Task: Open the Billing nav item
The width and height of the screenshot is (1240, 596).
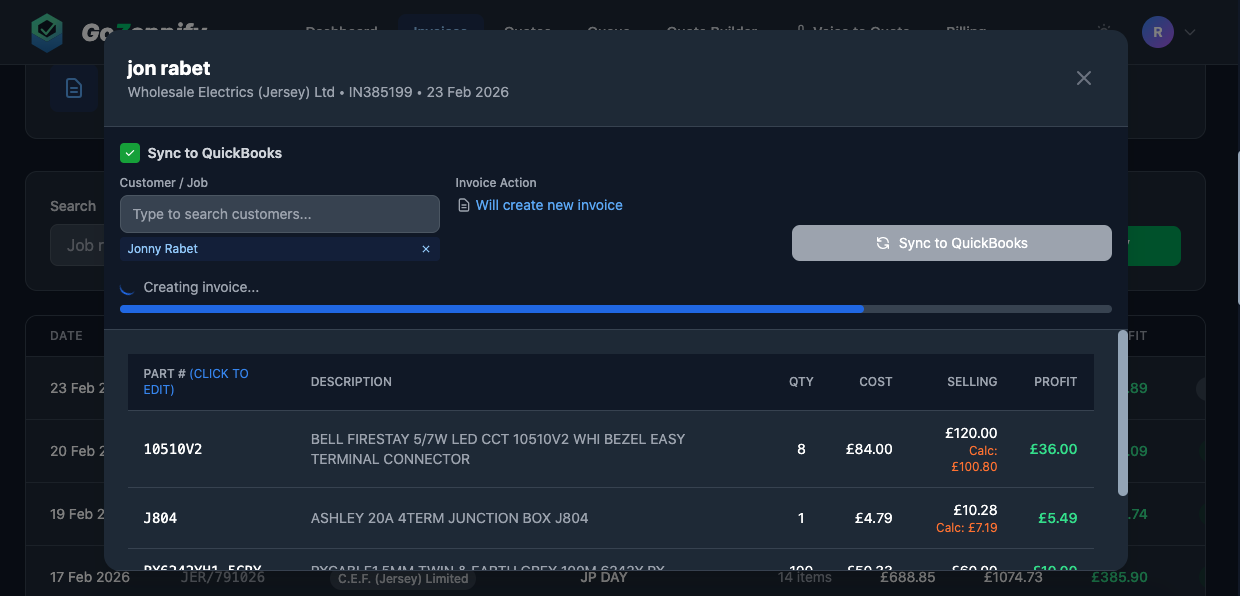Action: (965, 31)
